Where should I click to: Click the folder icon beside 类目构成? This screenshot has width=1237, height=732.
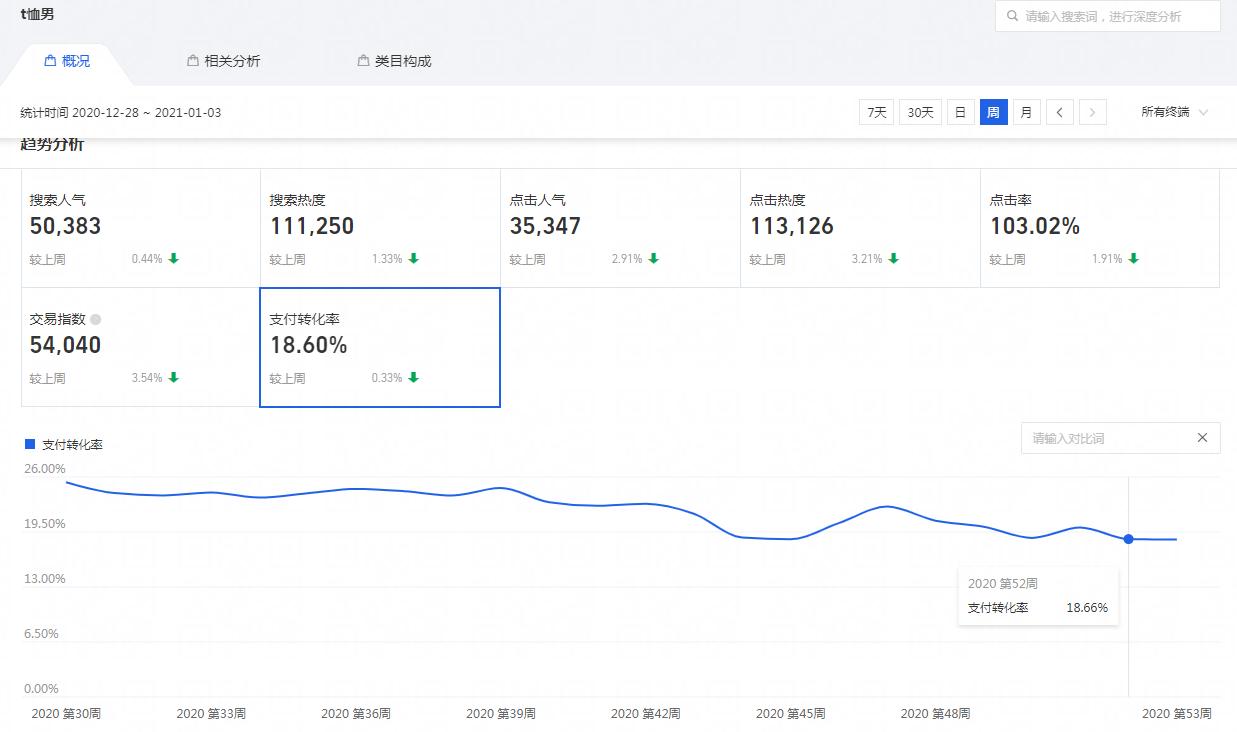click(x=361, y=60)
